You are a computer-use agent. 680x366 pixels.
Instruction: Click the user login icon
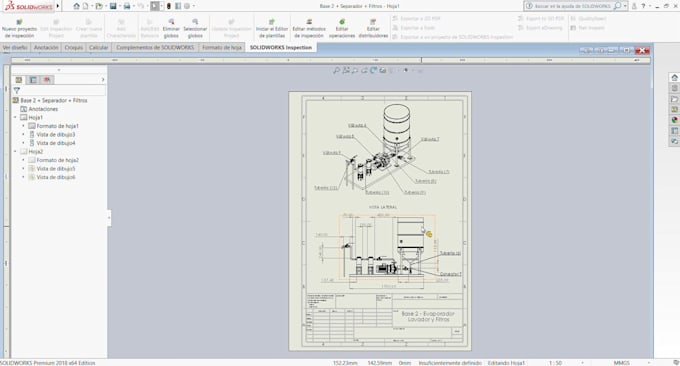[634, 6]
